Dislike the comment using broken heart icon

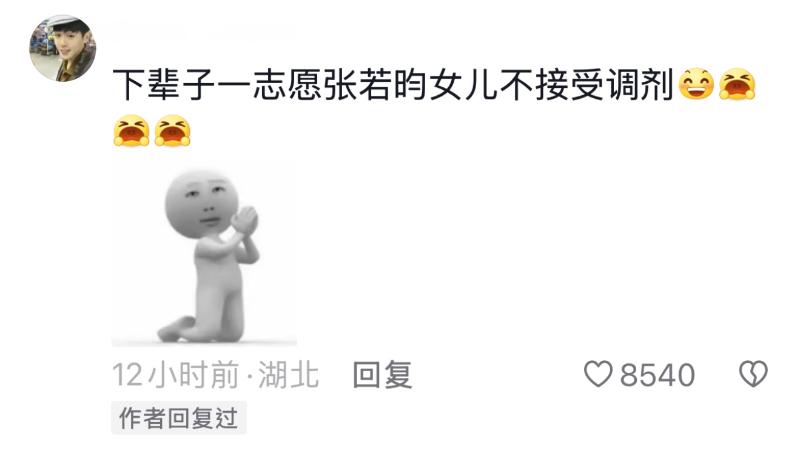(x=754, y=374)
